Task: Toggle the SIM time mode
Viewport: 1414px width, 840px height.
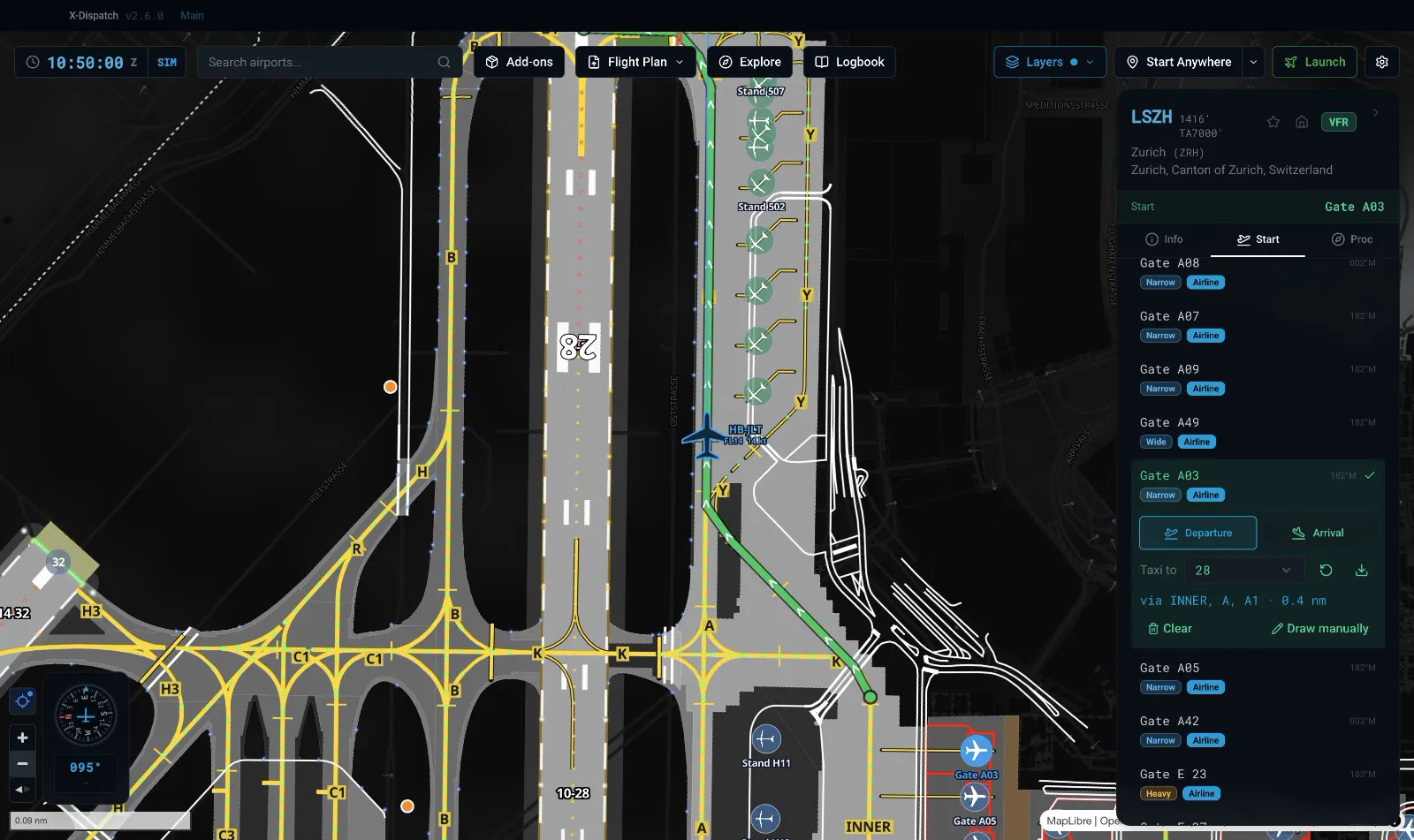Action: coord(167,63)
